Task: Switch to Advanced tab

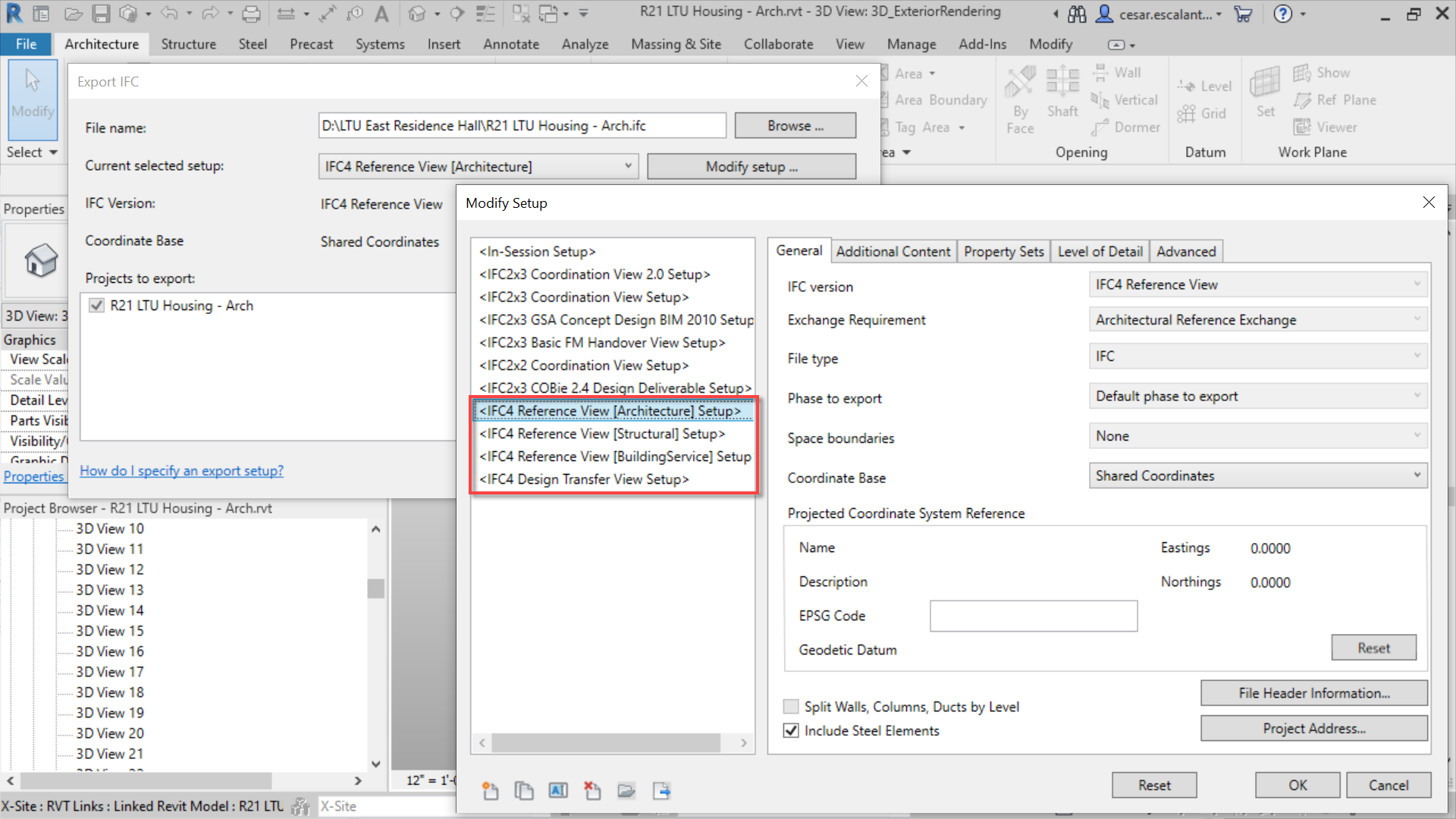Action: point(1186,251)
